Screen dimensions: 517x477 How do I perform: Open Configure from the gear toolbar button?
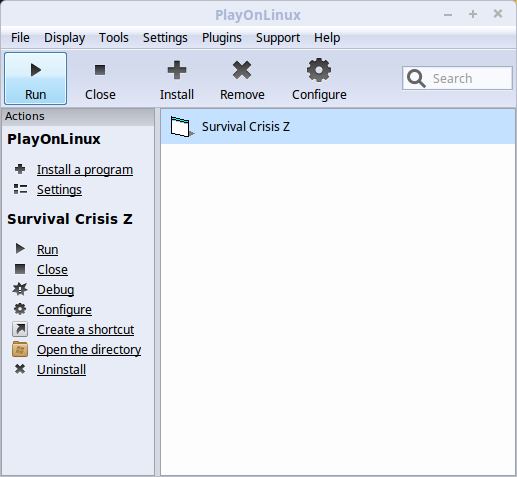pyautogui.click(x=319, y=79)
